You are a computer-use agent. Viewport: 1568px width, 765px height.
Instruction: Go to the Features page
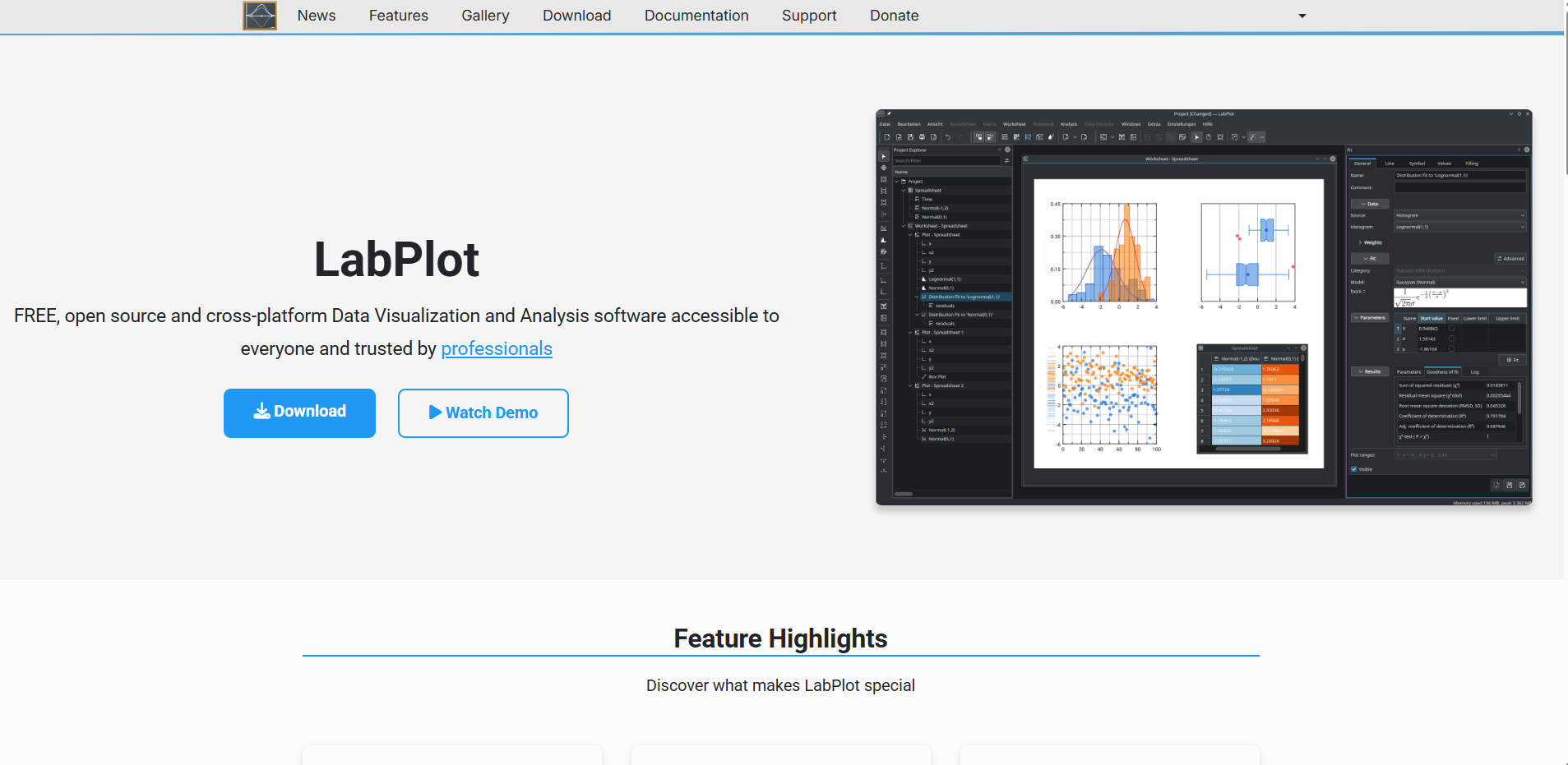(399, 16)
